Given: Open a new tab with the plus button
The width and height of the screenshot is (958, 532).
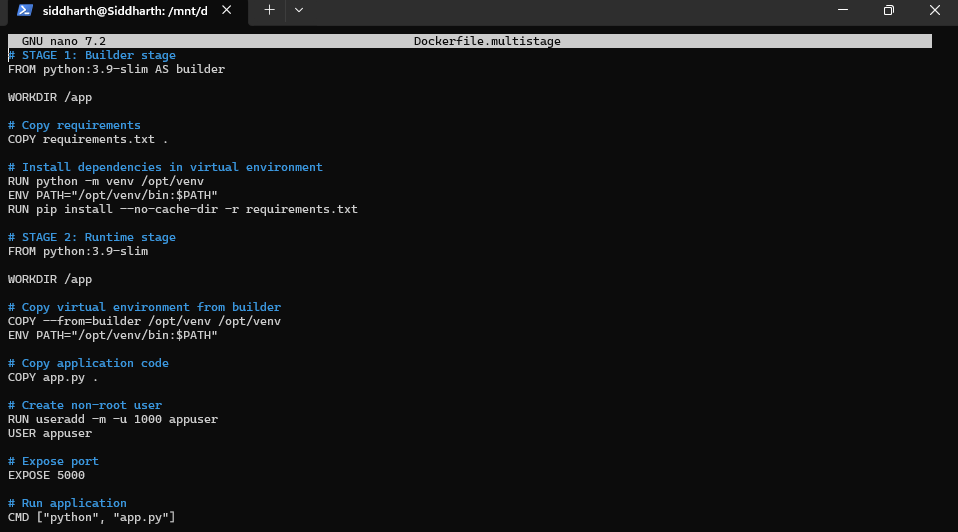Looking at the screenshot, I should [269, 10].
